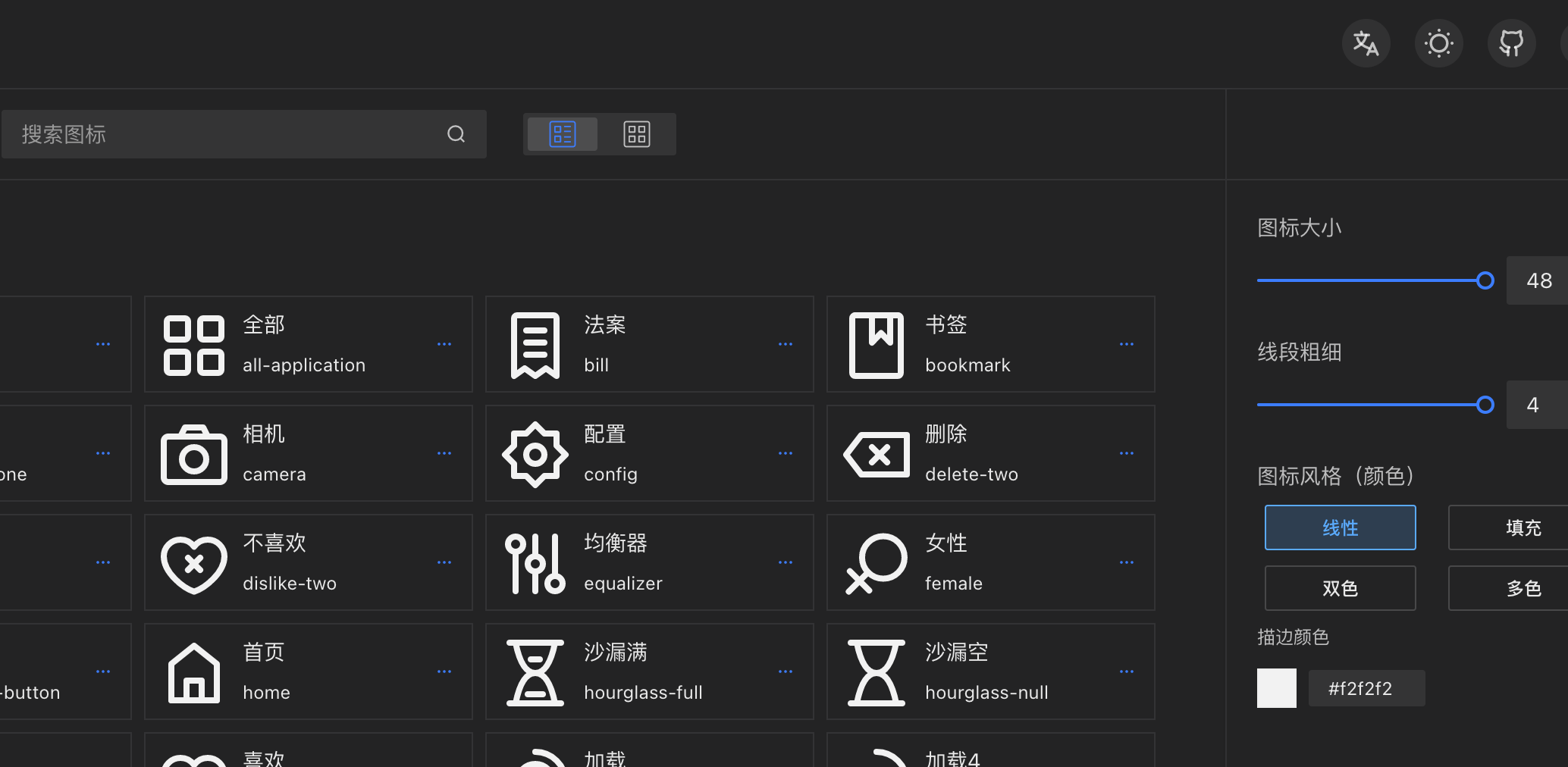
Task: Click the 法案 label text
Action: coord(605,325)
